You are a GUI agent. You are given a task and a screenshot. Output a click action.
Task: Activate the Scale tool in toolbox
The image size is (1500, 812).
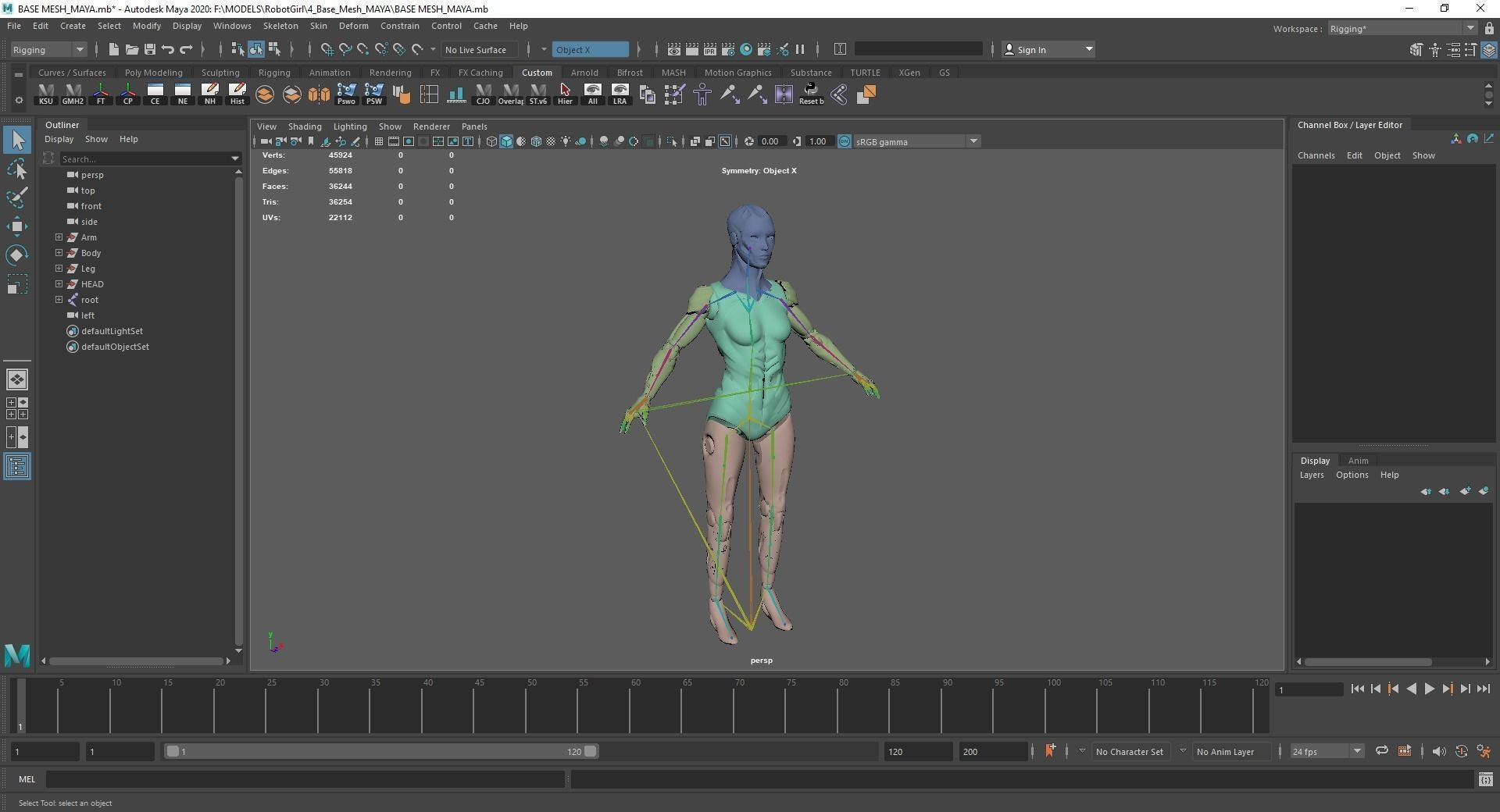17,284
